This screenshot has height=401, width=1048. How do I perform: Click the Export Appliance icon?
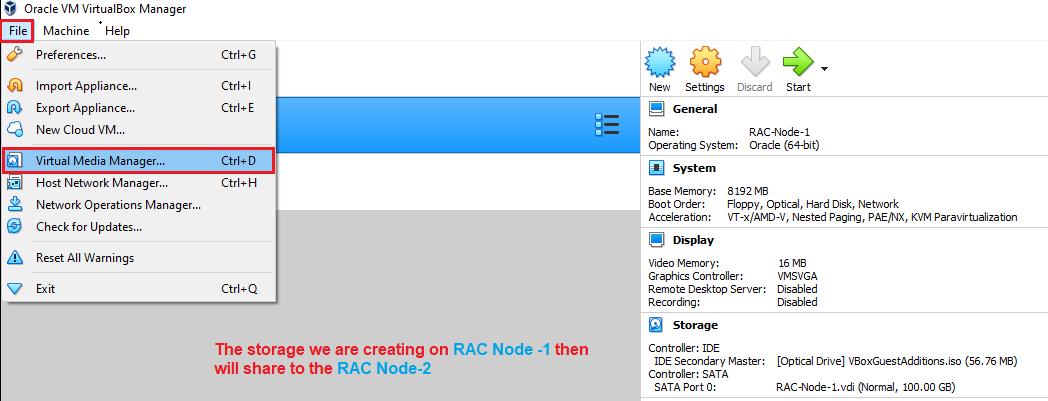15,108
